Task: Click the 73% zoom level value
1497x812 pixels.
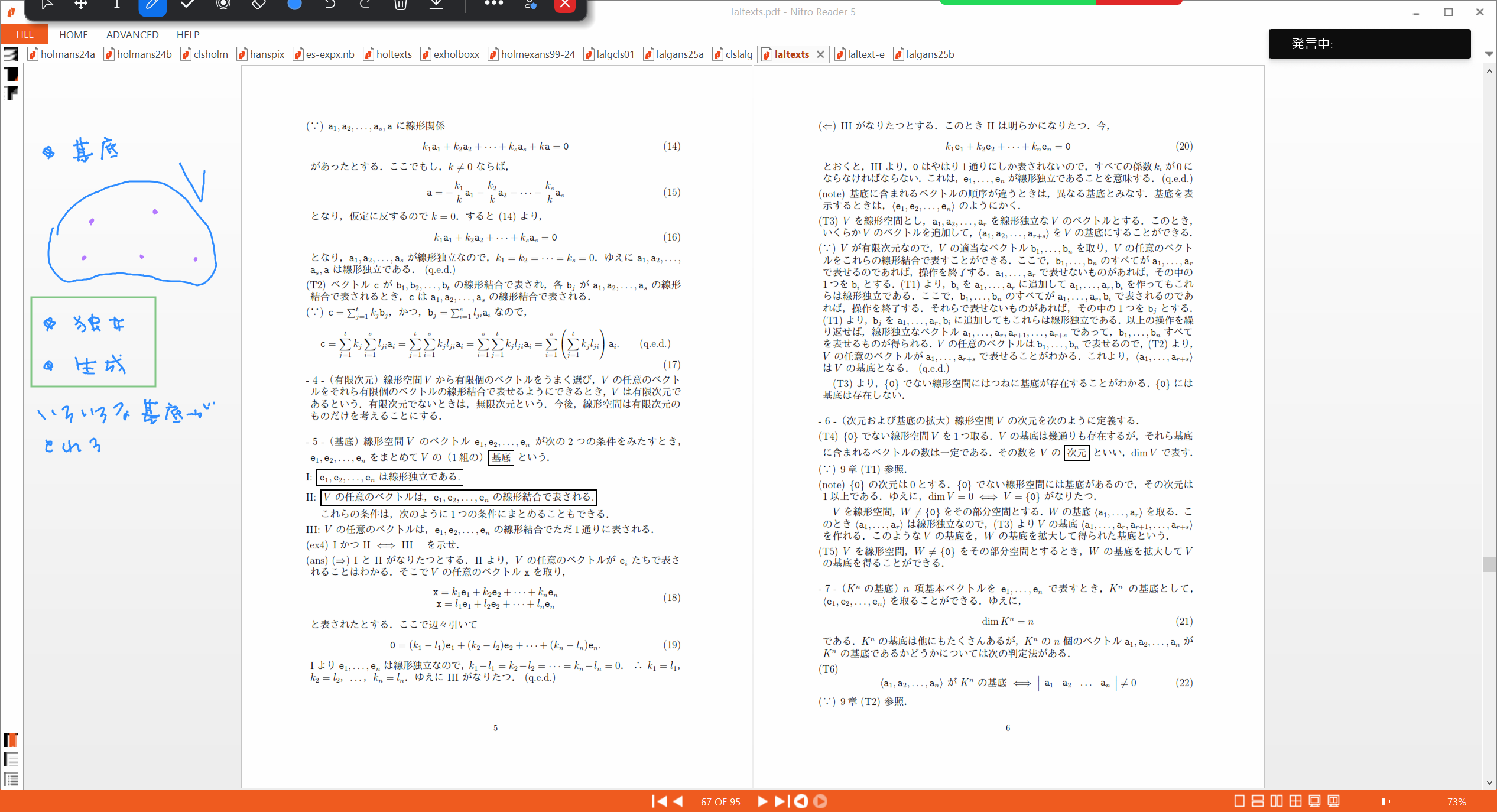Action: click(1456, 802)
